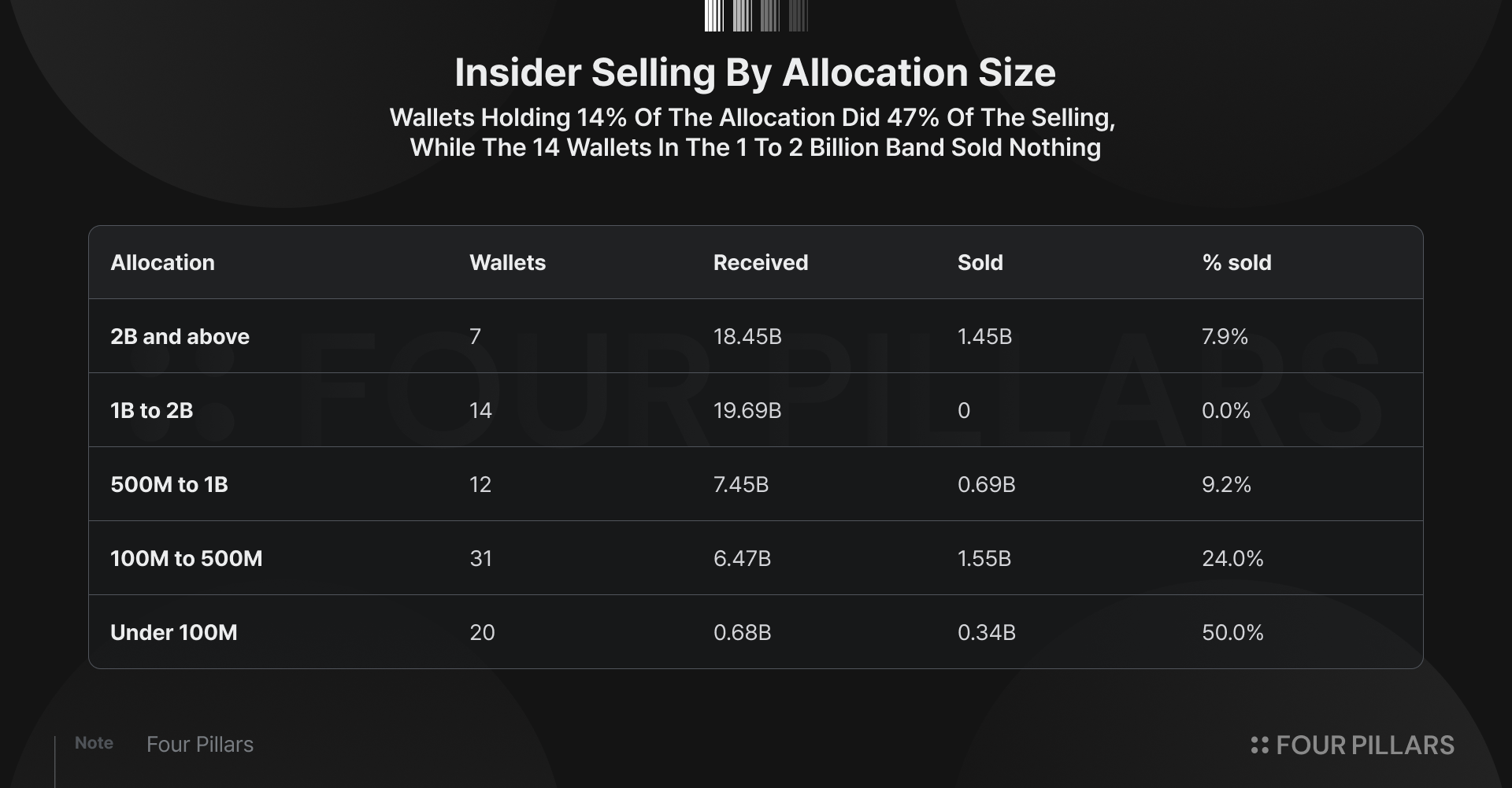Select the Allocation column header
The width and height of the screenshot is (1512, 788).
tap(162, 263)
